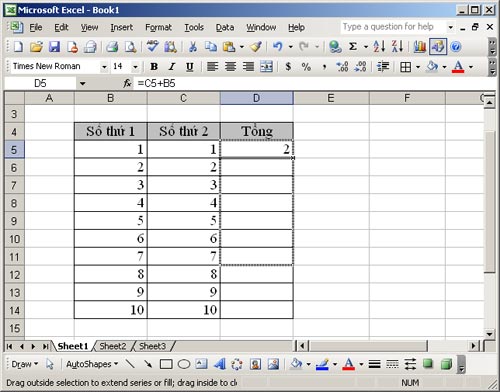
Task: Open a file with the Open folder icon
Action: tap(36, 47)
